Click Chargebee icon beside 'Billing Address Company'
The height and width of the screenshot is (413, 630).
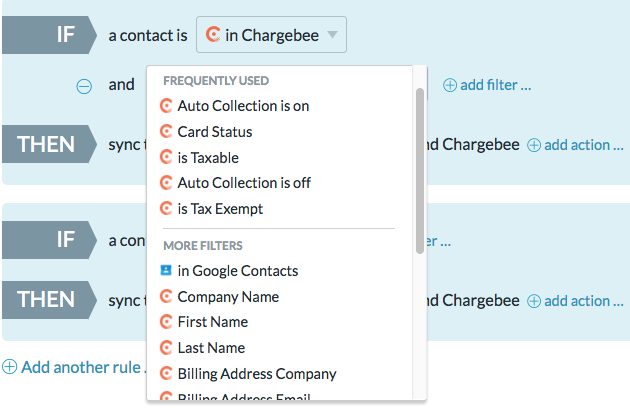click(x=166, y=373)
